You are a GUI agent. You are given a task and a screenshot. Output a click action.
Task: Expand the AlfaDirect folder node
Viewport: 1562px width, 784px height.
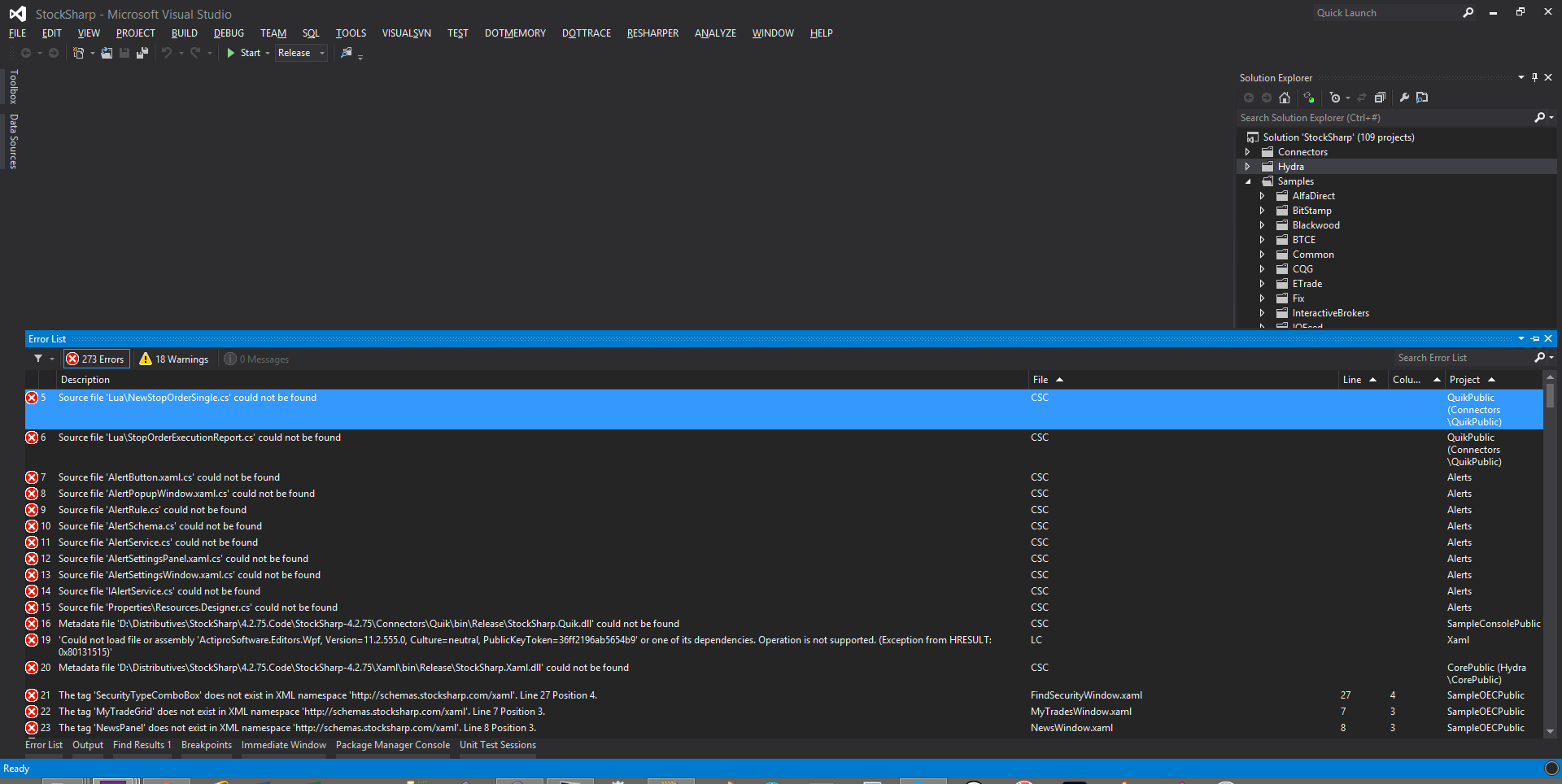[x=1262, y=196]
